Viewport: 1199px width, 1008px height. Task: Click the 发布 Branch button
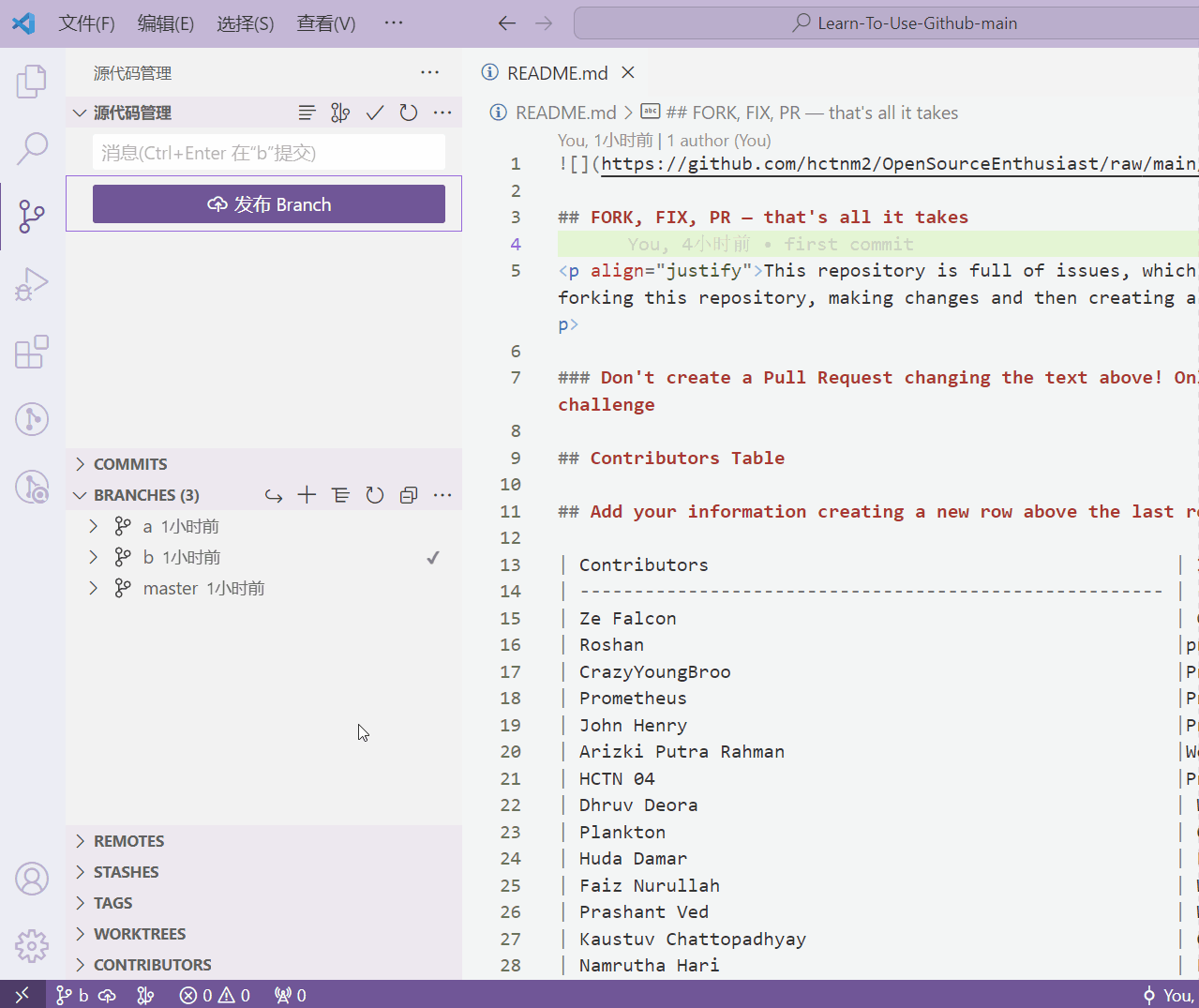coord(268,204)
